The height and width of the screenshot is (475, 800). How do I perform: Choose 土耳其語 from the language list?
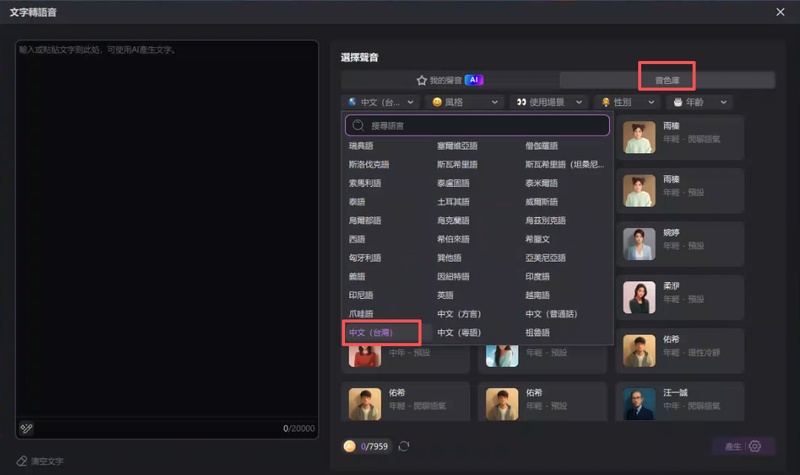point(453,202)
